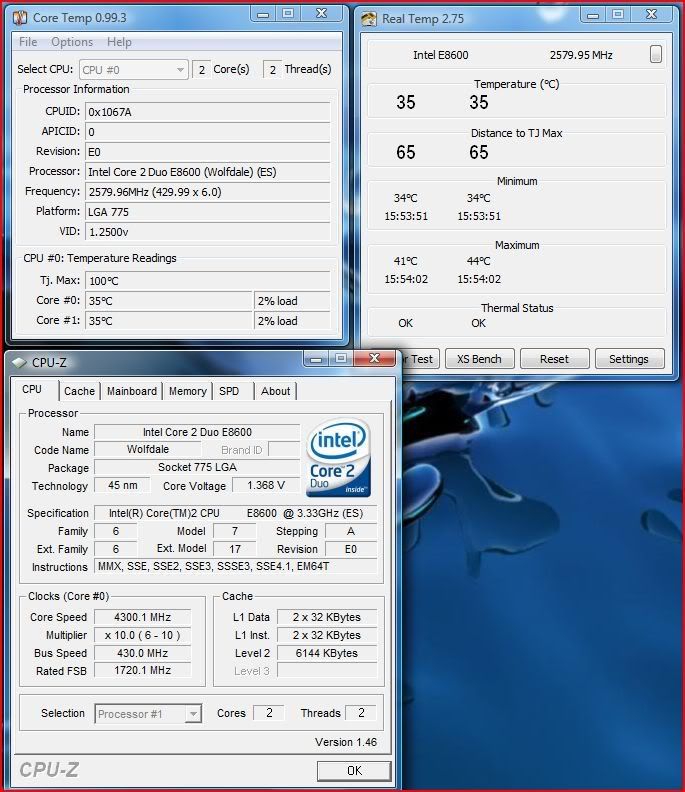Click the Specification text in CPU-Z
This screenshot has height=792, width=685.
[235, 513]
